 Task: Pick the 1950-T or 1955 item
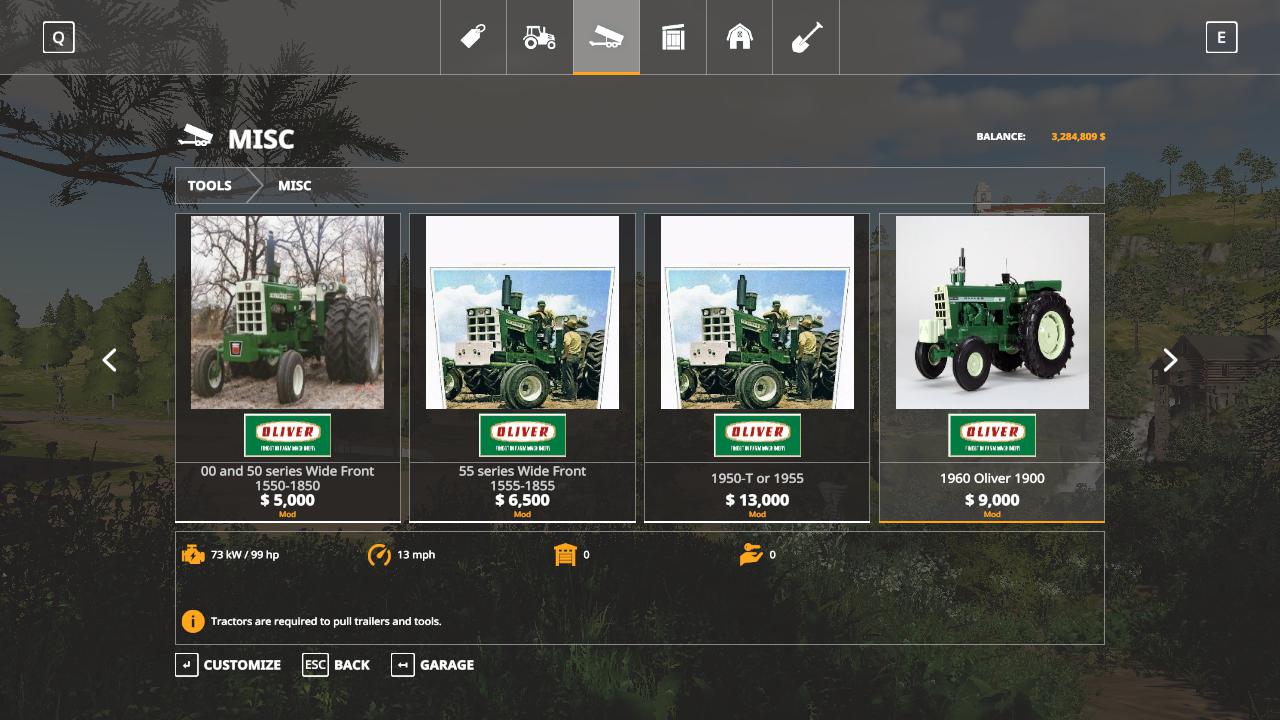click(757, 367)
